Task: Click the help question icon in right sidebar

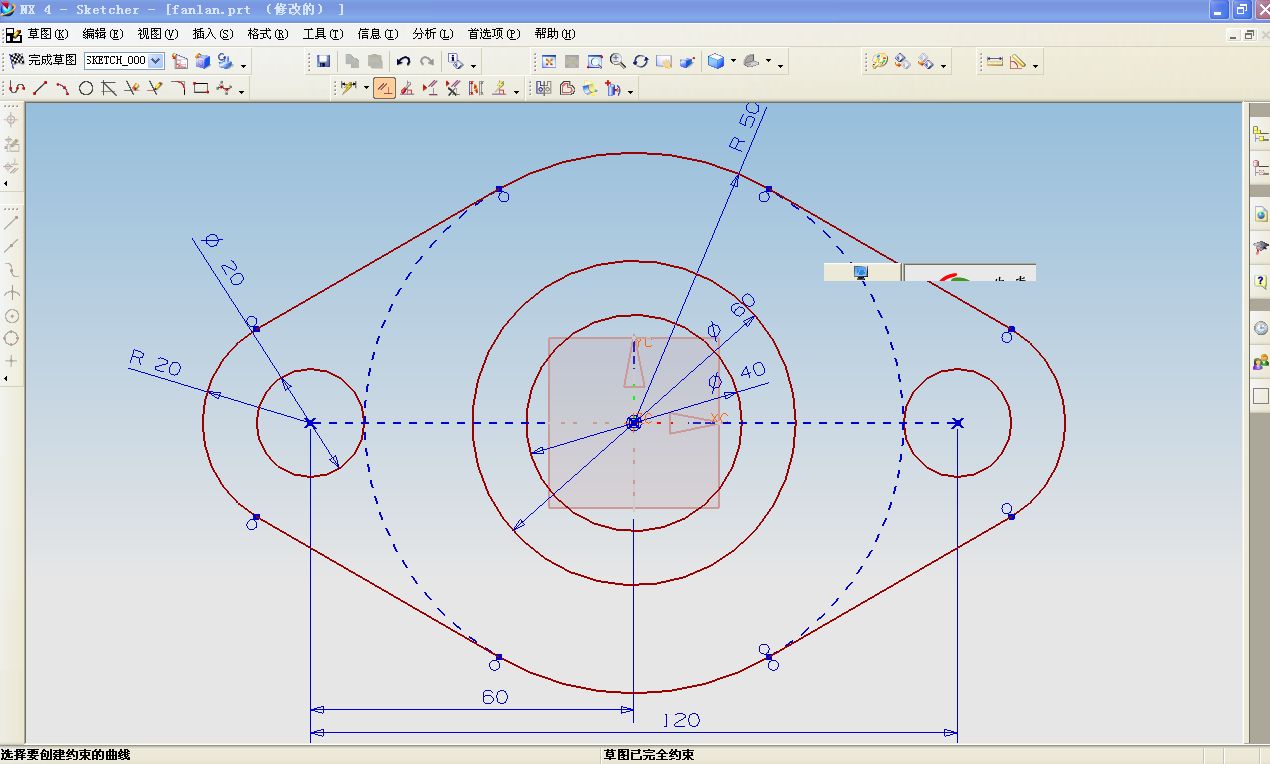Action: pyautogui.click(x=1260, y=282)
